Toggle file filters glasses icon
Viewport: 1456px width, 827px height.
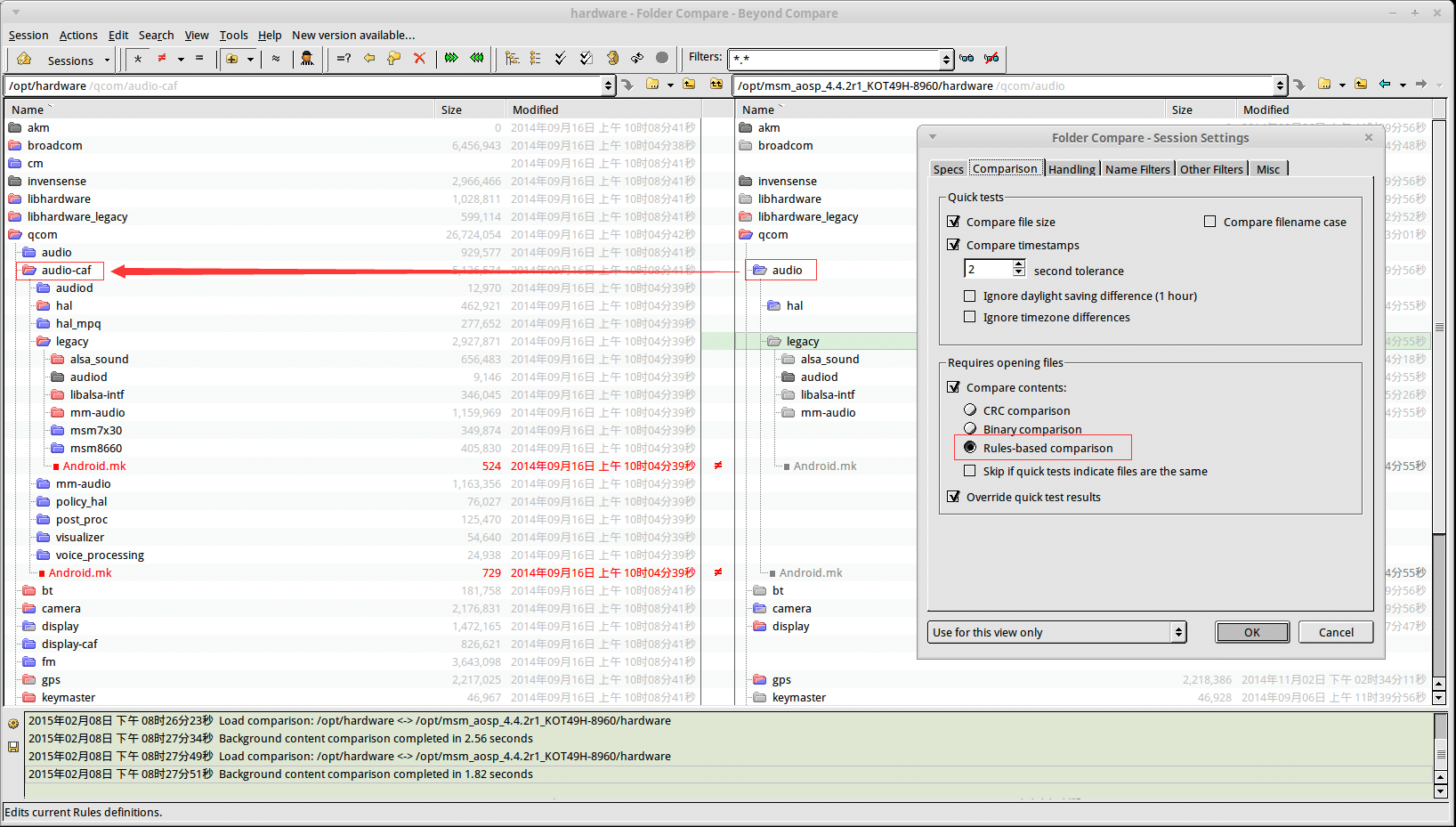967,59
